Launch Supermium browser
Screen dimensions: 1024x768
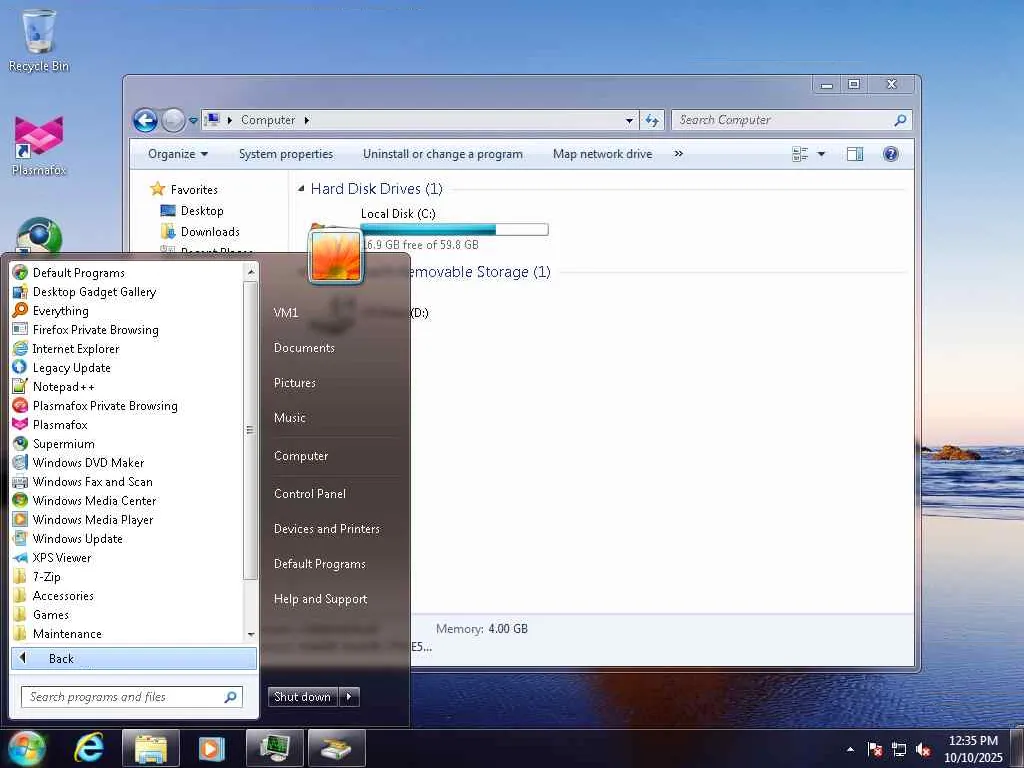click(54, 443)
